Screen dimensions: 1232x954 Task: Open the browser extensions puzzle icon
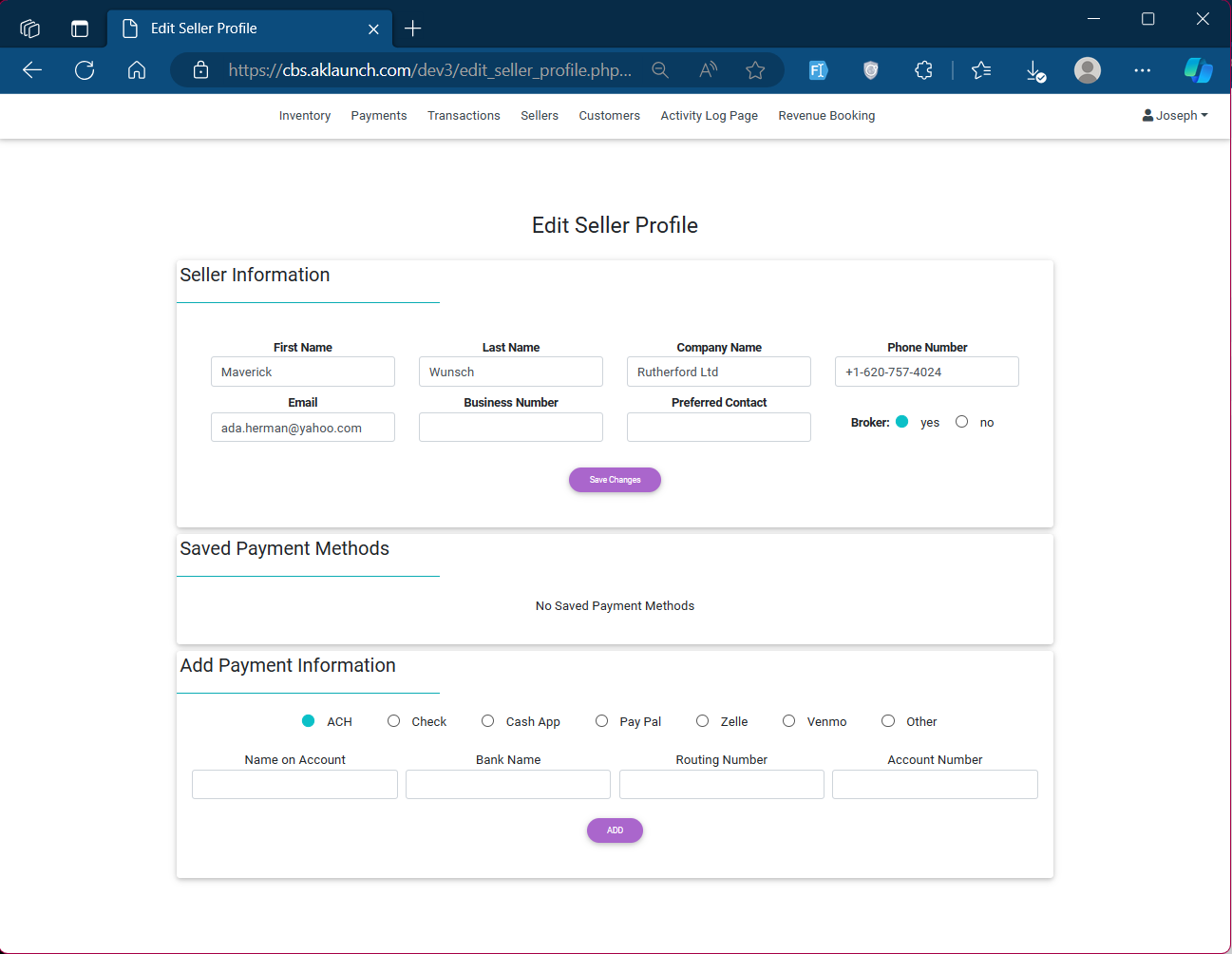923,70
